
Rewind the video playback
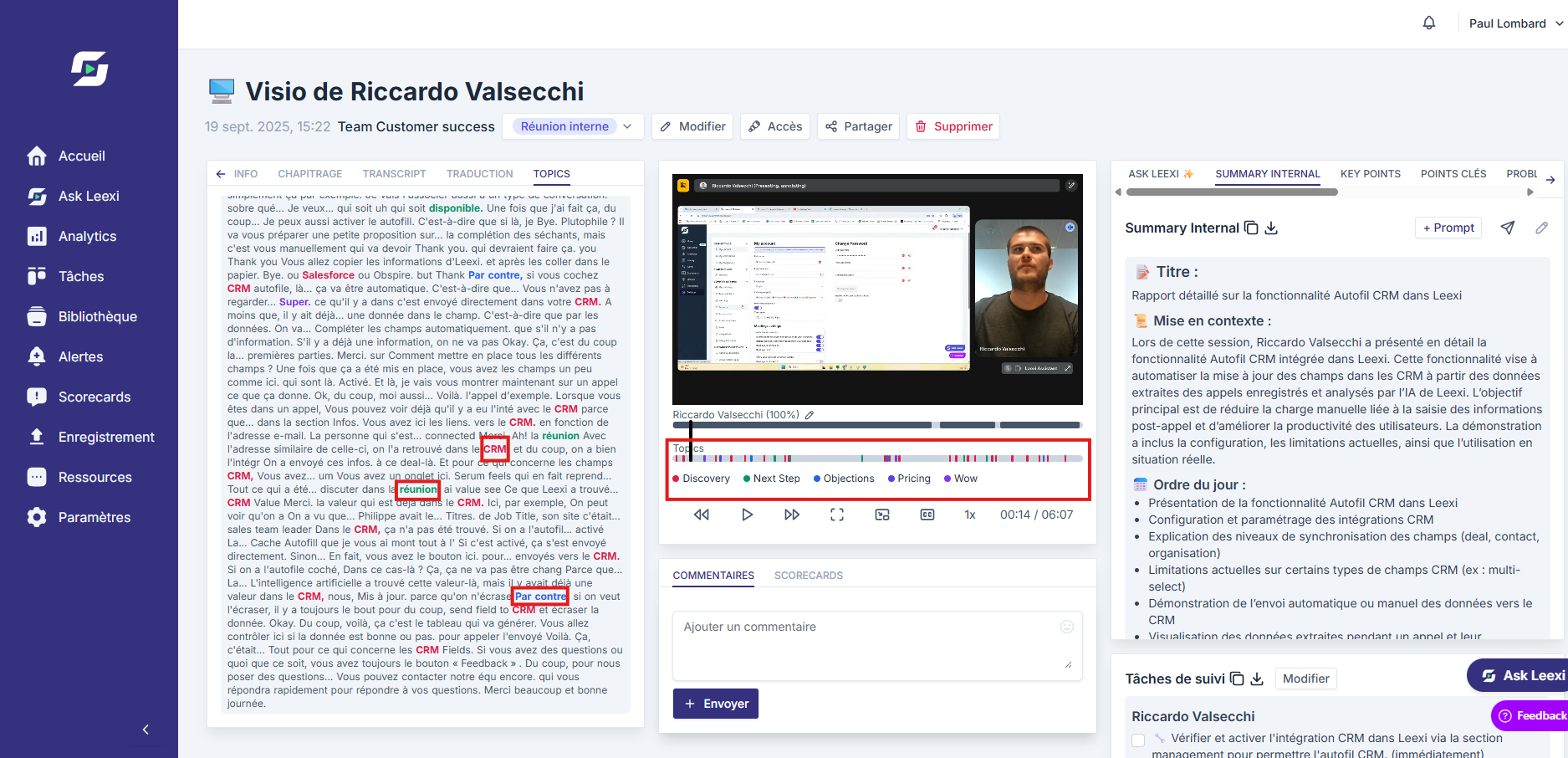(x=702, y=515)
